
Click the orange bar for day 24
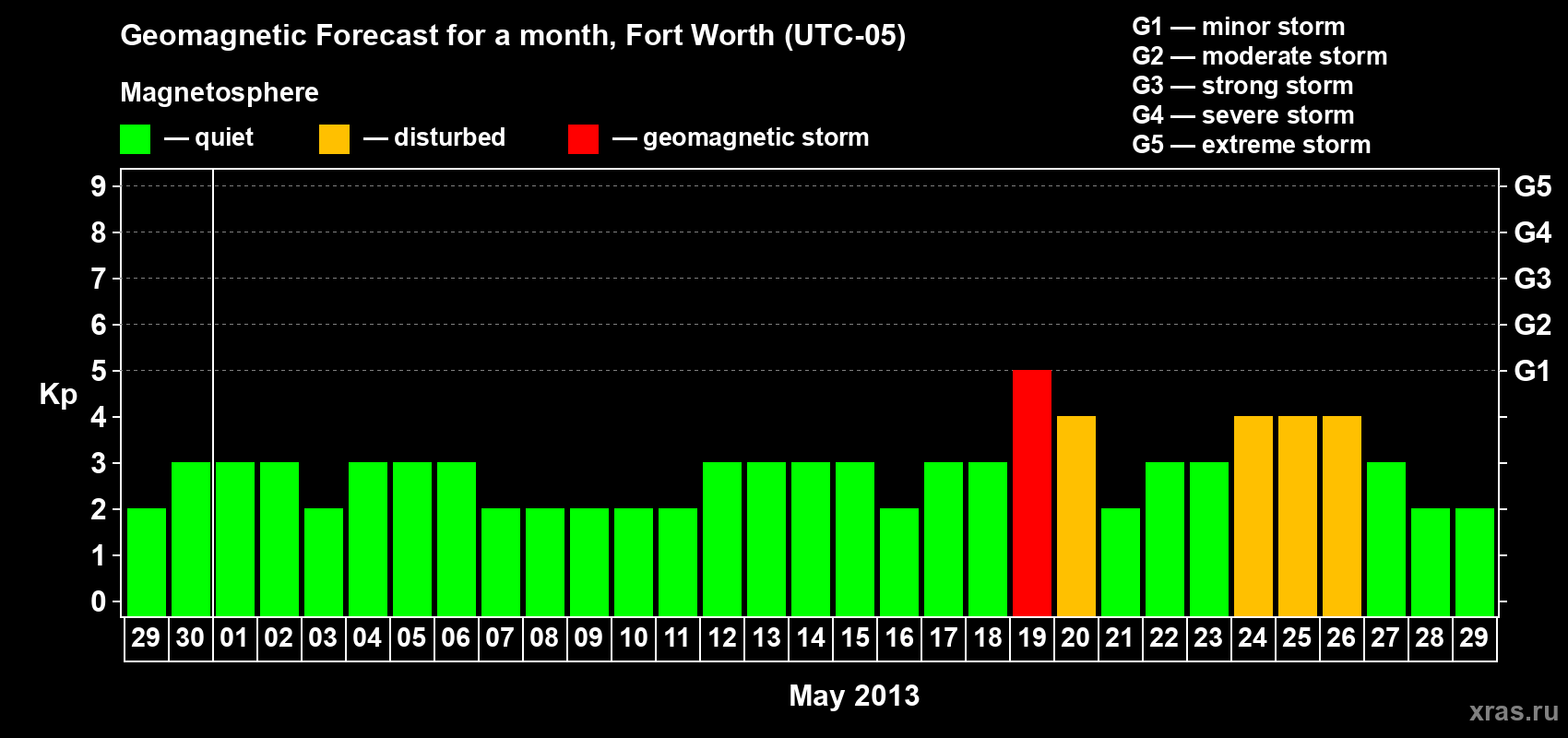pyautogui.click(x=1253, y=517)
